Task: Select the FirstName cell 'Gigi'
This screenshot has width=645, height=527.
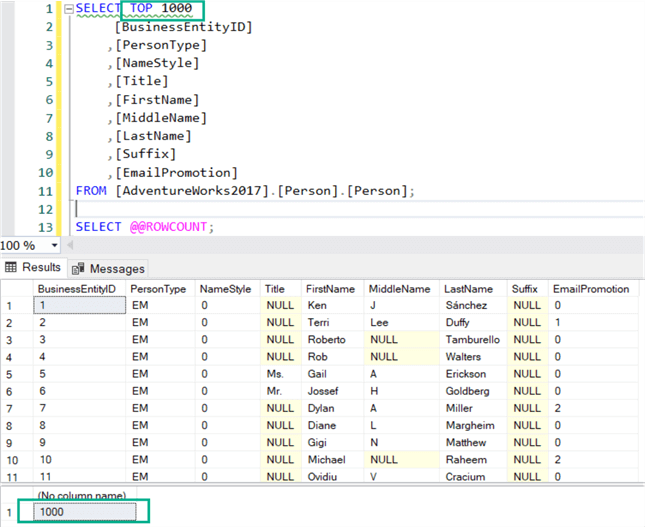Action: click(333, 443)
